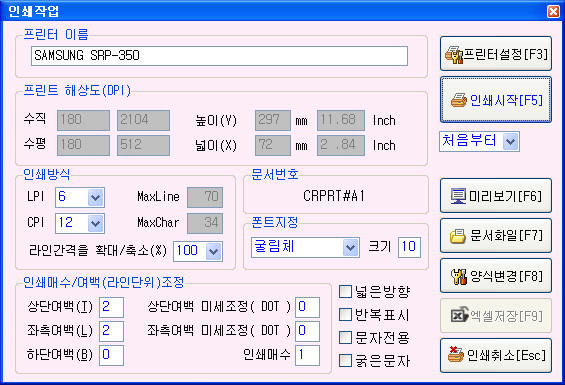
Task: Click the cancel print icon on 인쇄취소[Esc]
Action: pos(456,354)
